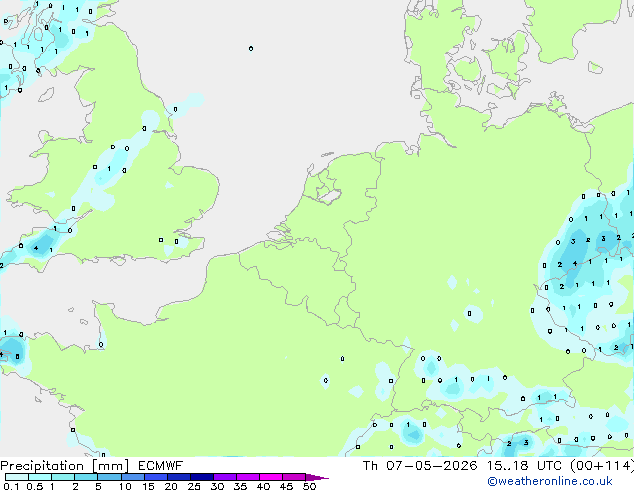Click the 35–40 mm violet legend swatch
634x490 pixels.
[x=248, y=477]
